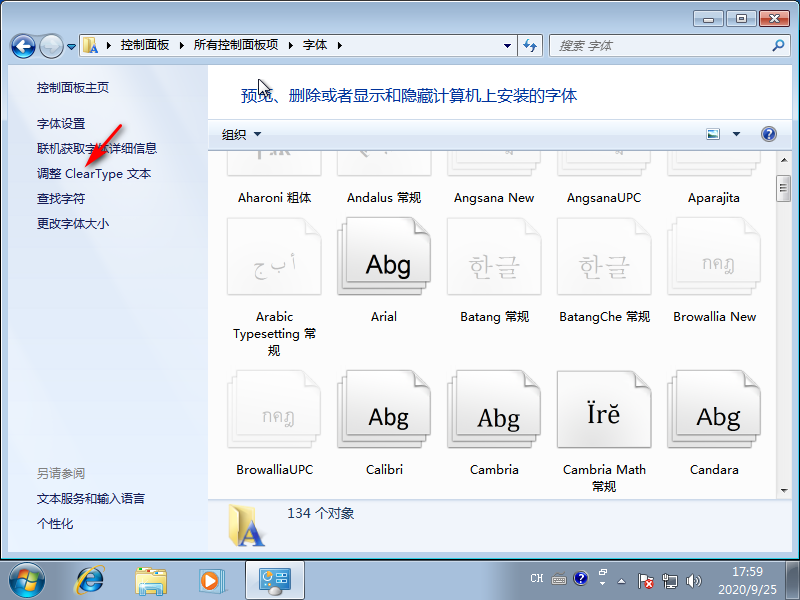Open the recent pages dropdown arrow
Viewport: 800px width, 600px height.
click(x=72, y=46)
